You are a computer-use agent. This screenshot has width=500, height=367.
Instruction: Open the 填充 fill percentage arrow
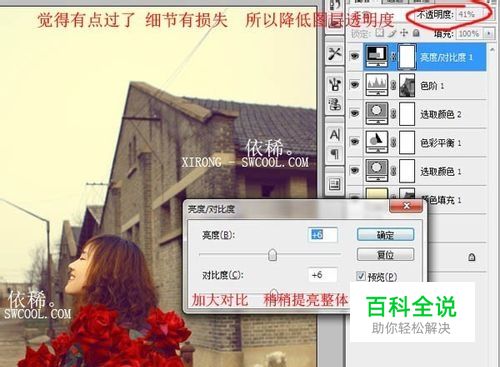coord(488,33)
